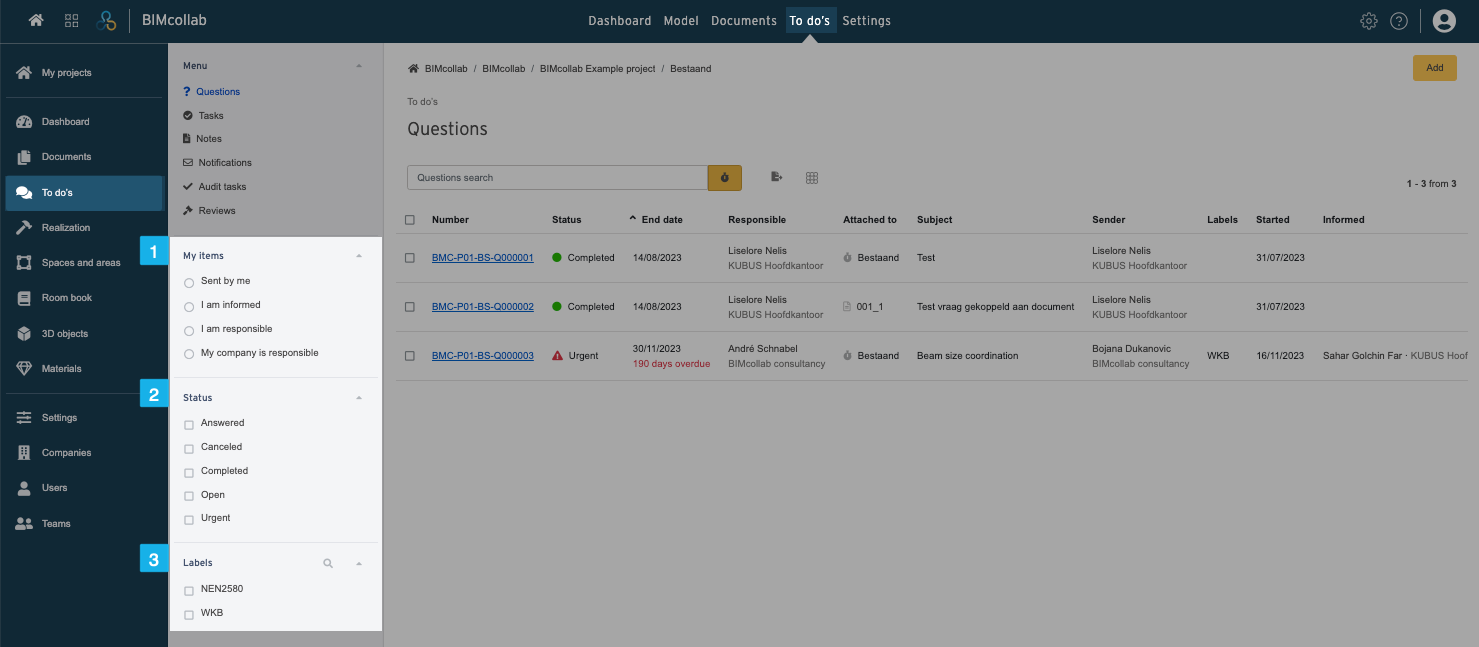Check the Urgent status filter
Screen dimensions: 1479x647
pyautogui.click(x=189, y=520)
